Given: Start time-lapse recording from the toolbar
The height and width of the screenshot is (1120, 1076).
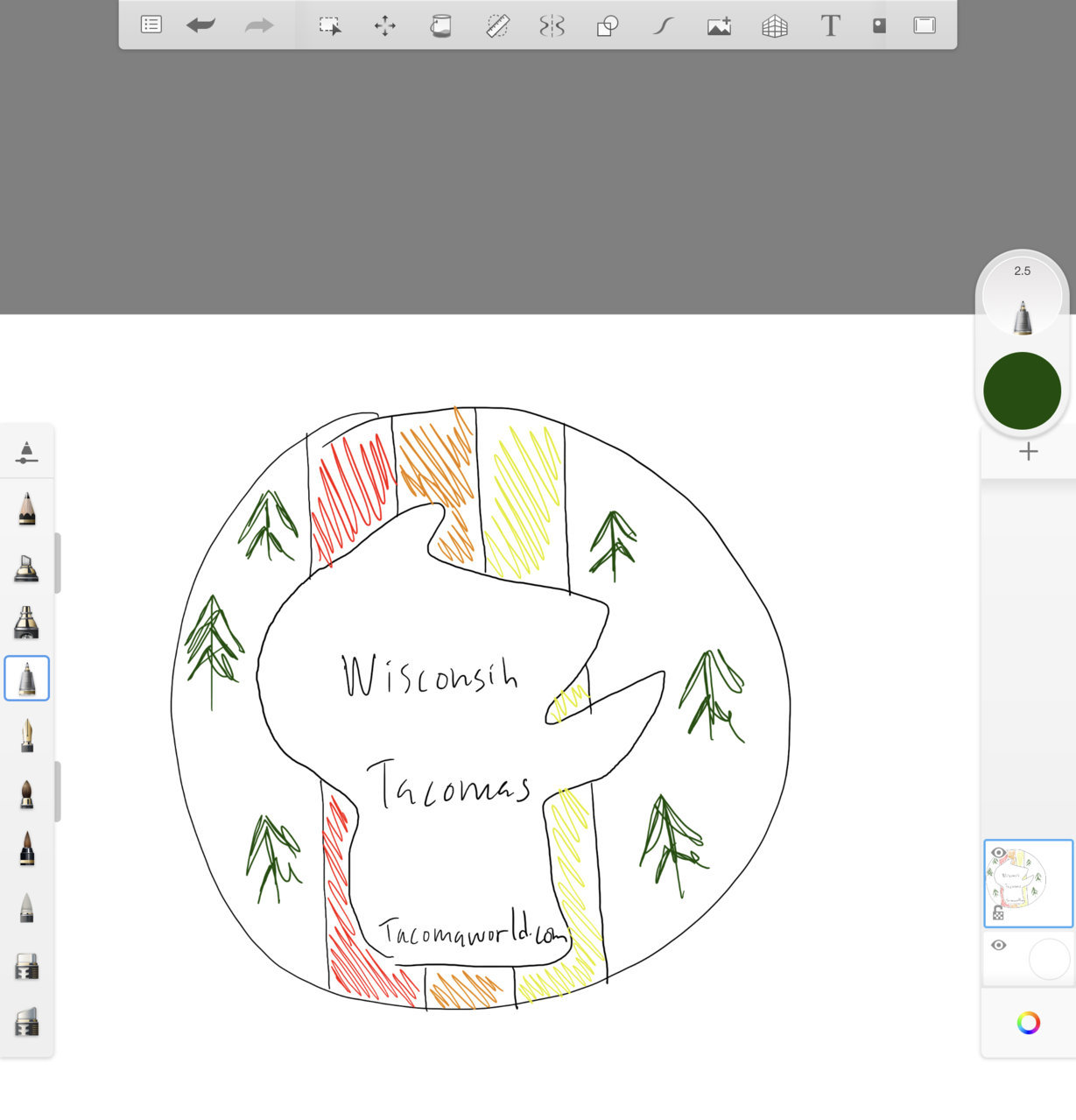Looking at the screenshot, I should click(879, 25).
